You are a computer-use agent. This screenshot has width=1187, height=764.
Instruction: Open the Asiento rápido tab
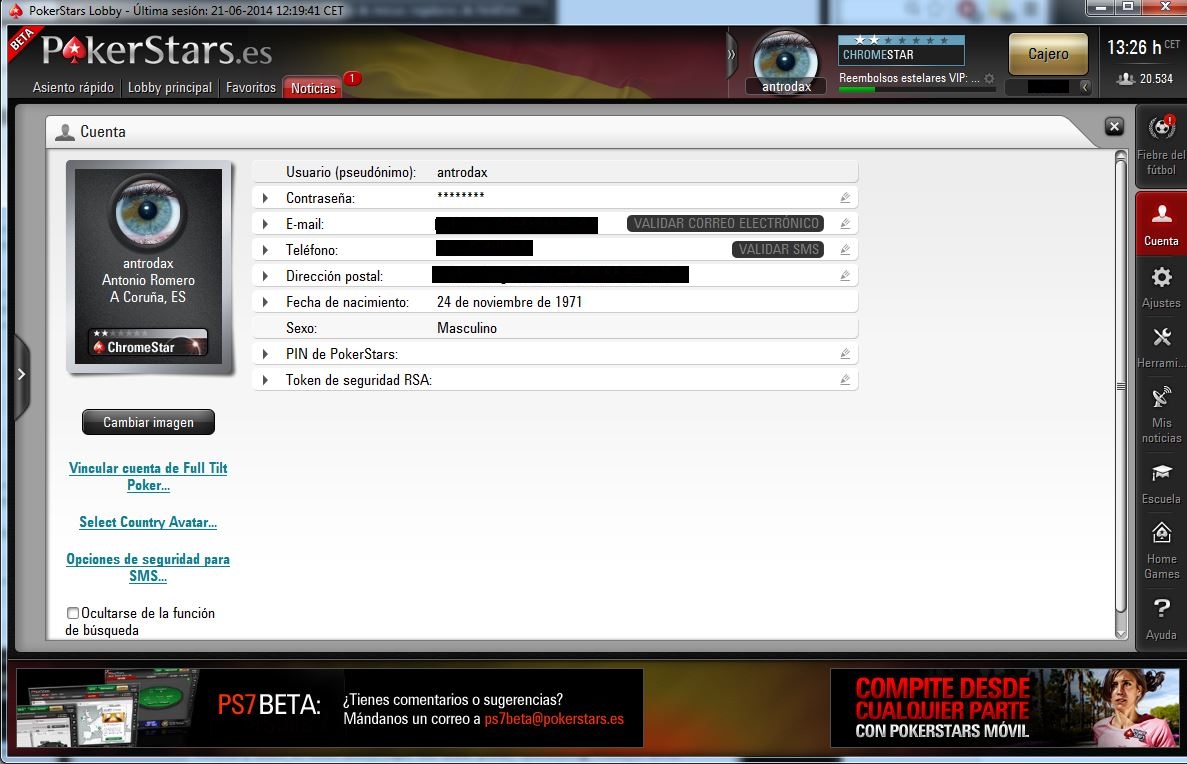click(73, 88)
